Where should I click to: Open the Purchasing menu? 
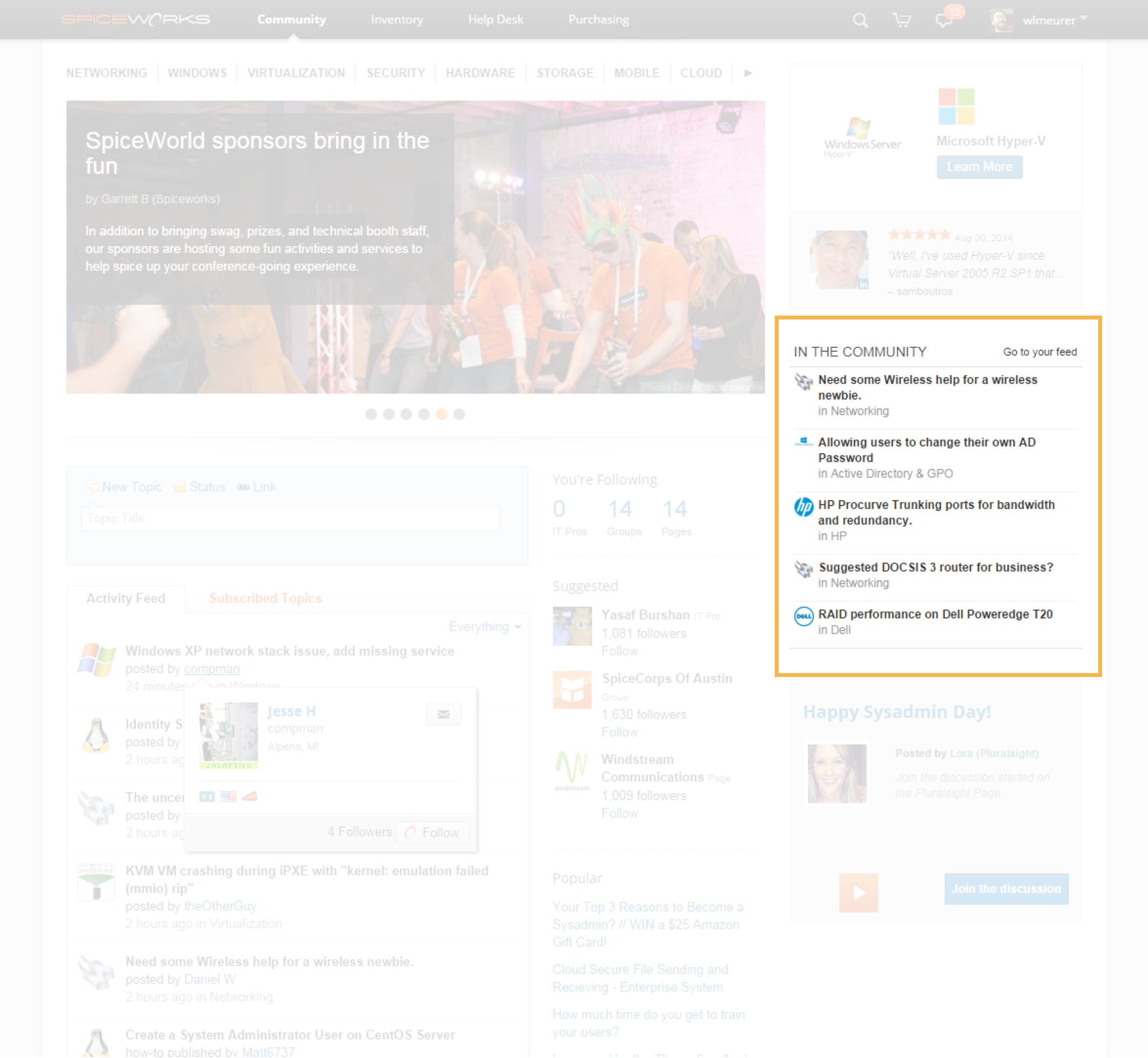pyautogui.click(x=598, y=20)
